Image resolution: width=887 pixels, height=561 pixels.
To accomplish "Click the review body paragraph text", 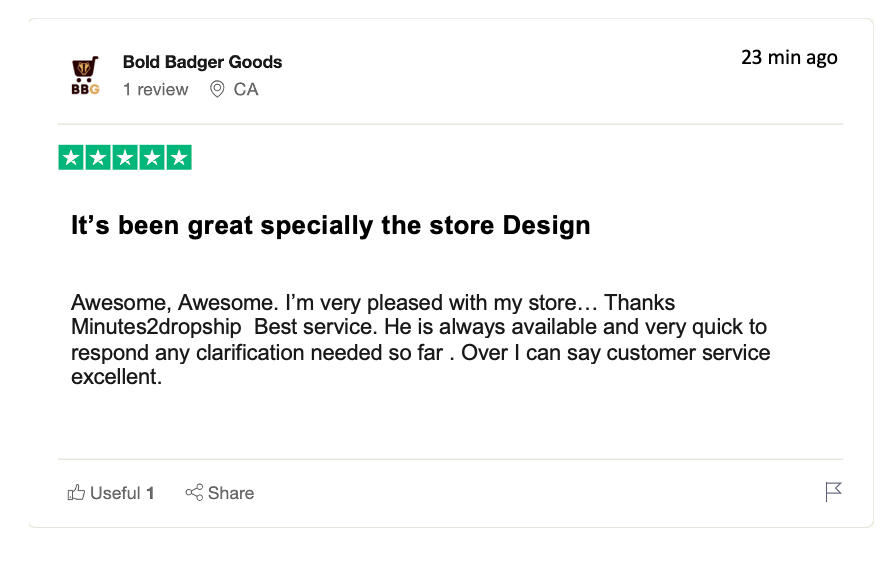I will [420, 340].
